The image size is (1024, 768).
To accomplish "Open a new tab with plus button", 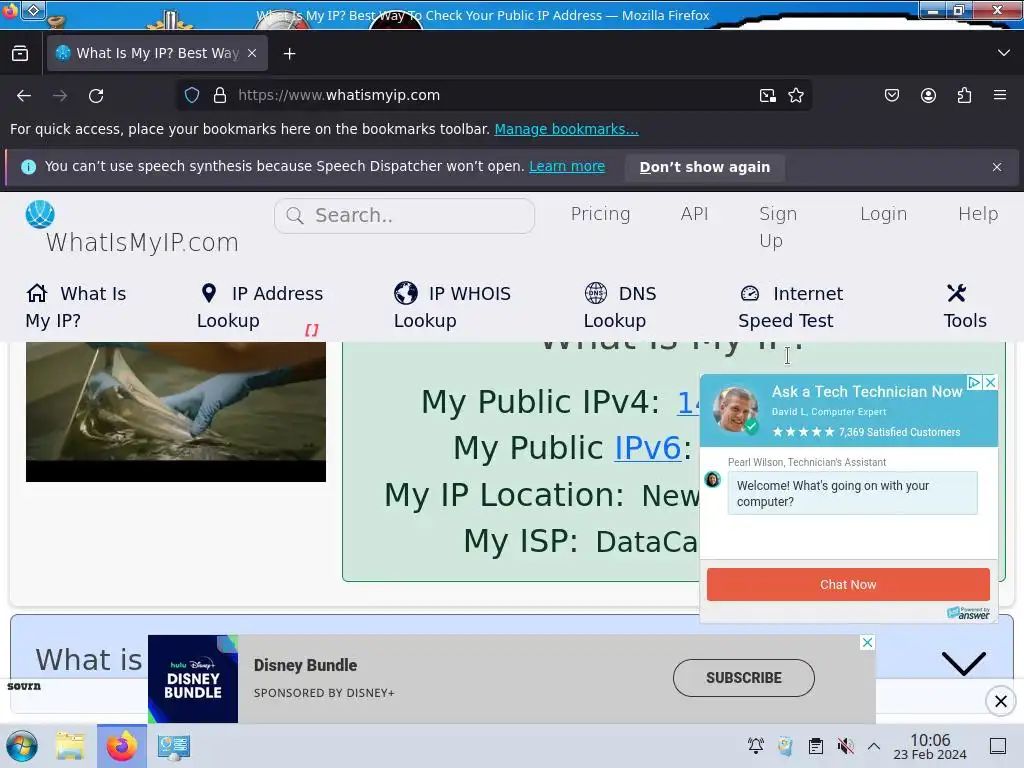I will [x=289, y=54].
